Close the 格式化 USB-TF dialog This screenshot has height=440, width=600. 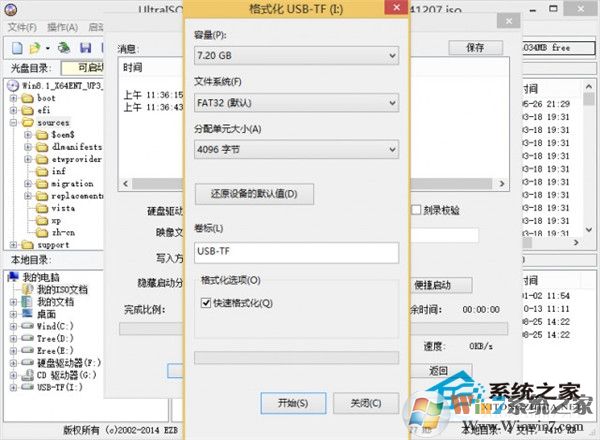397,7
